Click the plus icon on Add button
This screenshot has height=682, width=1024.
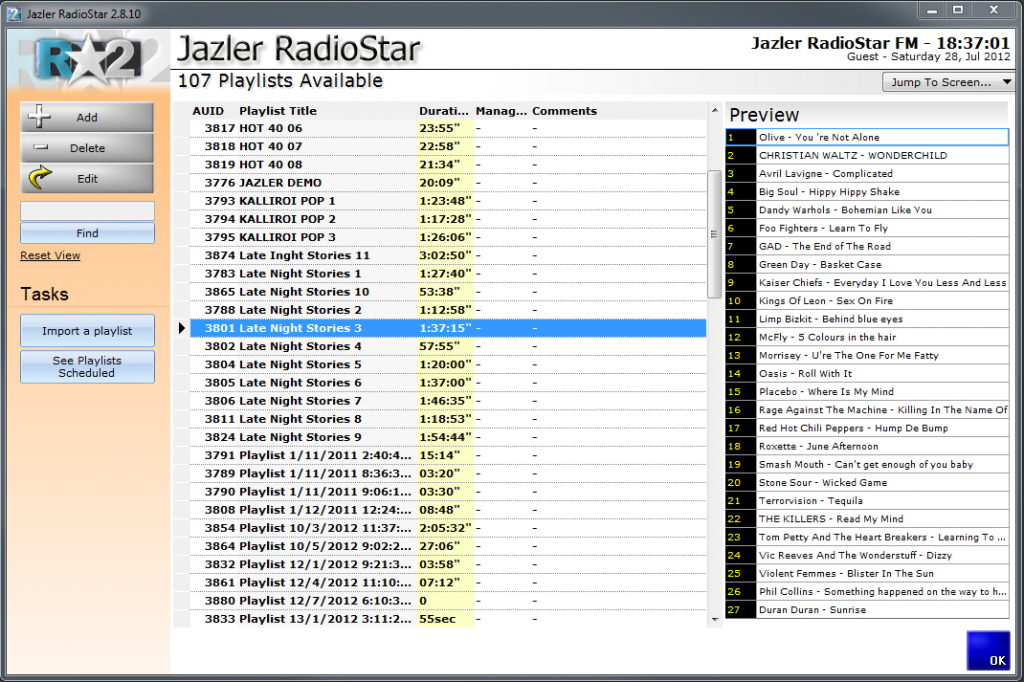(39, 116)
